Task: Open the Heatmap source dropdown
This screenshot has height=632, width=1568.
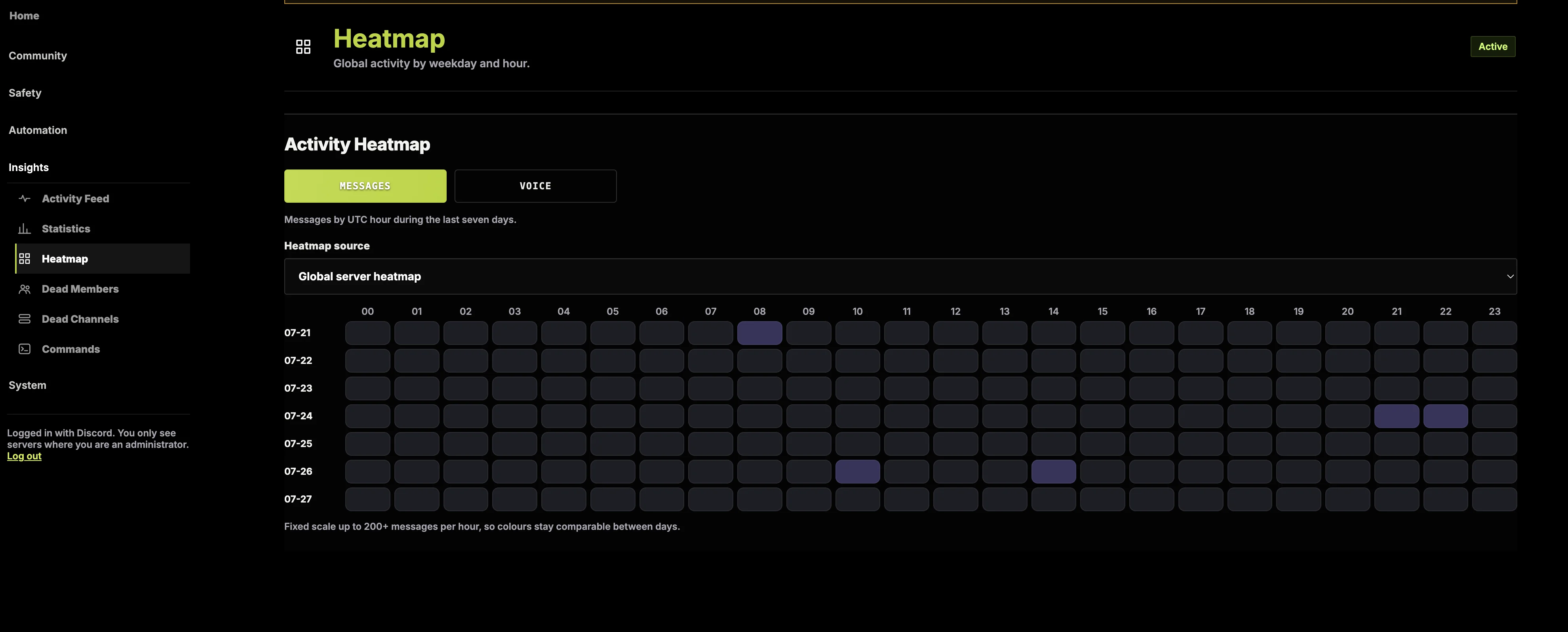Action: 900,276
